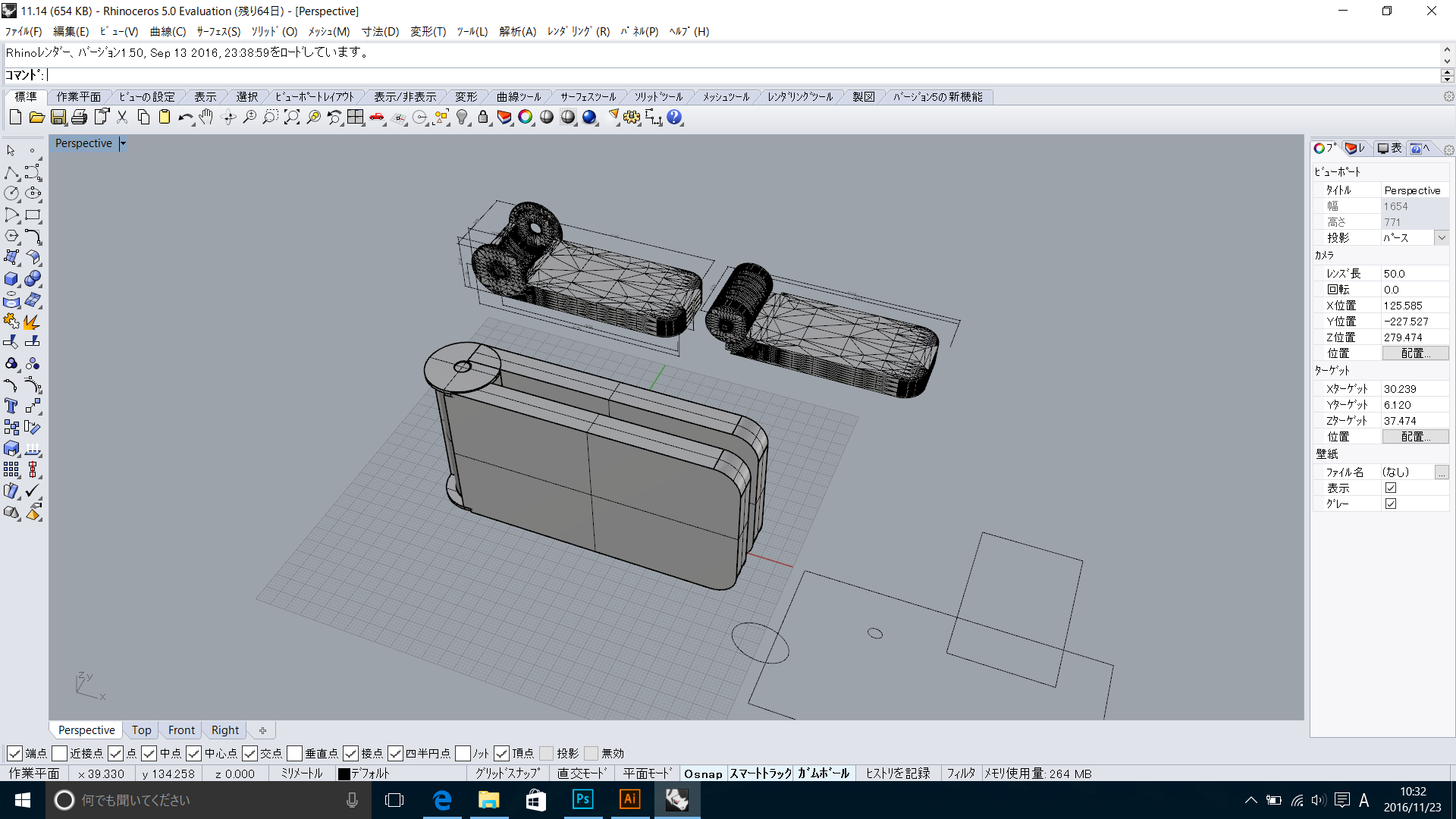Click the New file icon
Viewport: 1456px width, 819px height.
pyautogui.click(x=15, y=118)
